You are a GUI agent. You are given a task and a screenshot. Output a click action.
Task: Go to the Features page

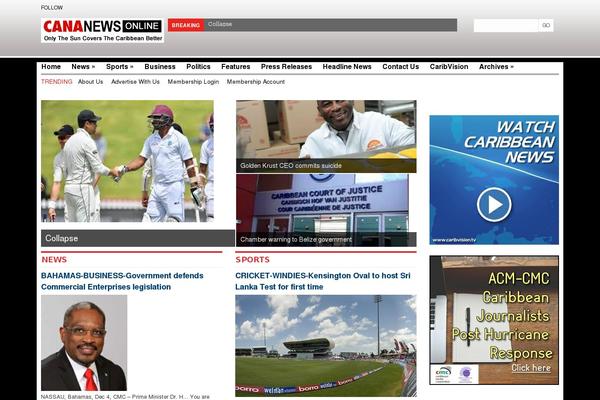tap(235, 67)
